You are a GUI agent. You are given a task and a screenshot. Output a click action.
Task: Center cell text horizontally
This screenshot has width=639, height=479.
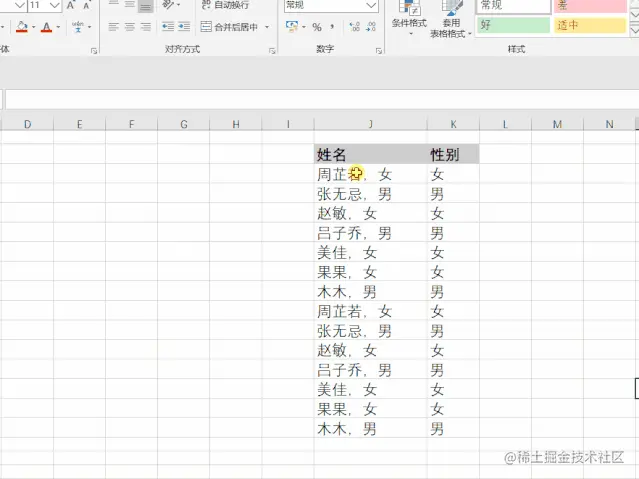pyautogui.click(x=130, y=27)
